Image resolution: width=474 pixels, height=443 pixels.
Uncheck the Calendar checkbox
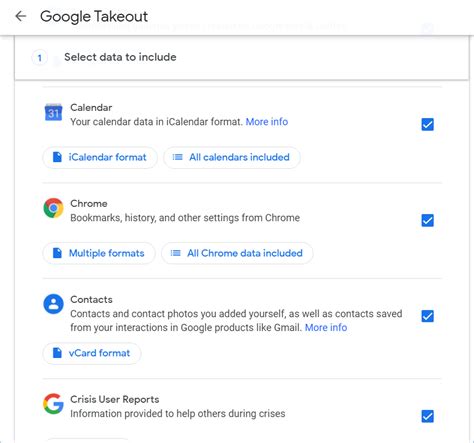(x=427, y=124)
